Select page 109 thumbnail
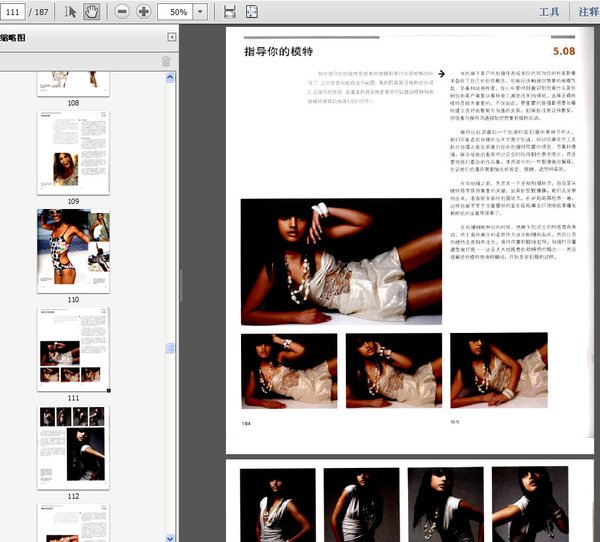The width and height of the screenshot is (600, 542). 73,153
